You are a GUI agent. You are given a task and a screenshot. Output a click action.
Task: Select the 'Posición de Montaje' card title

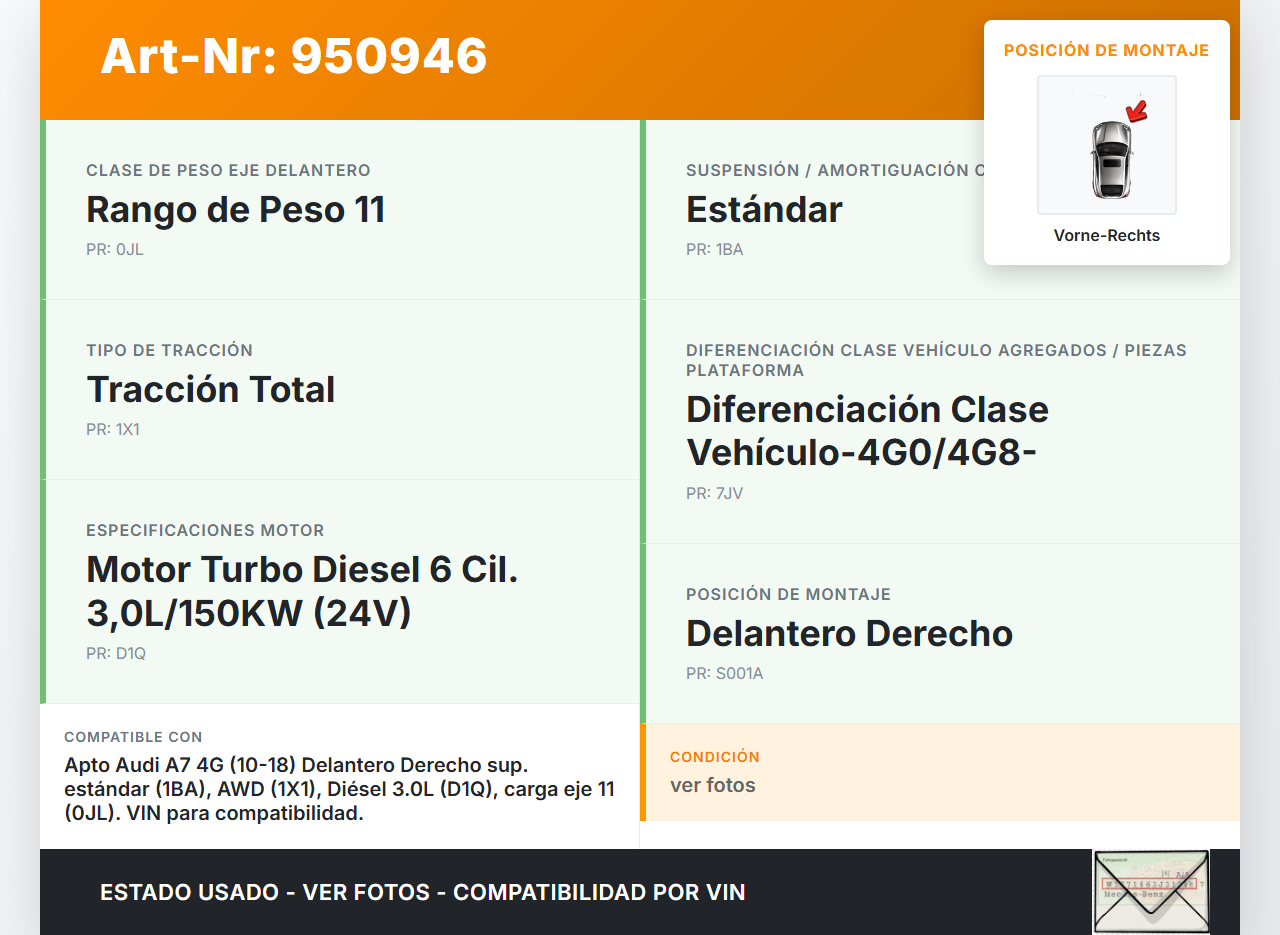(1106, 51)
